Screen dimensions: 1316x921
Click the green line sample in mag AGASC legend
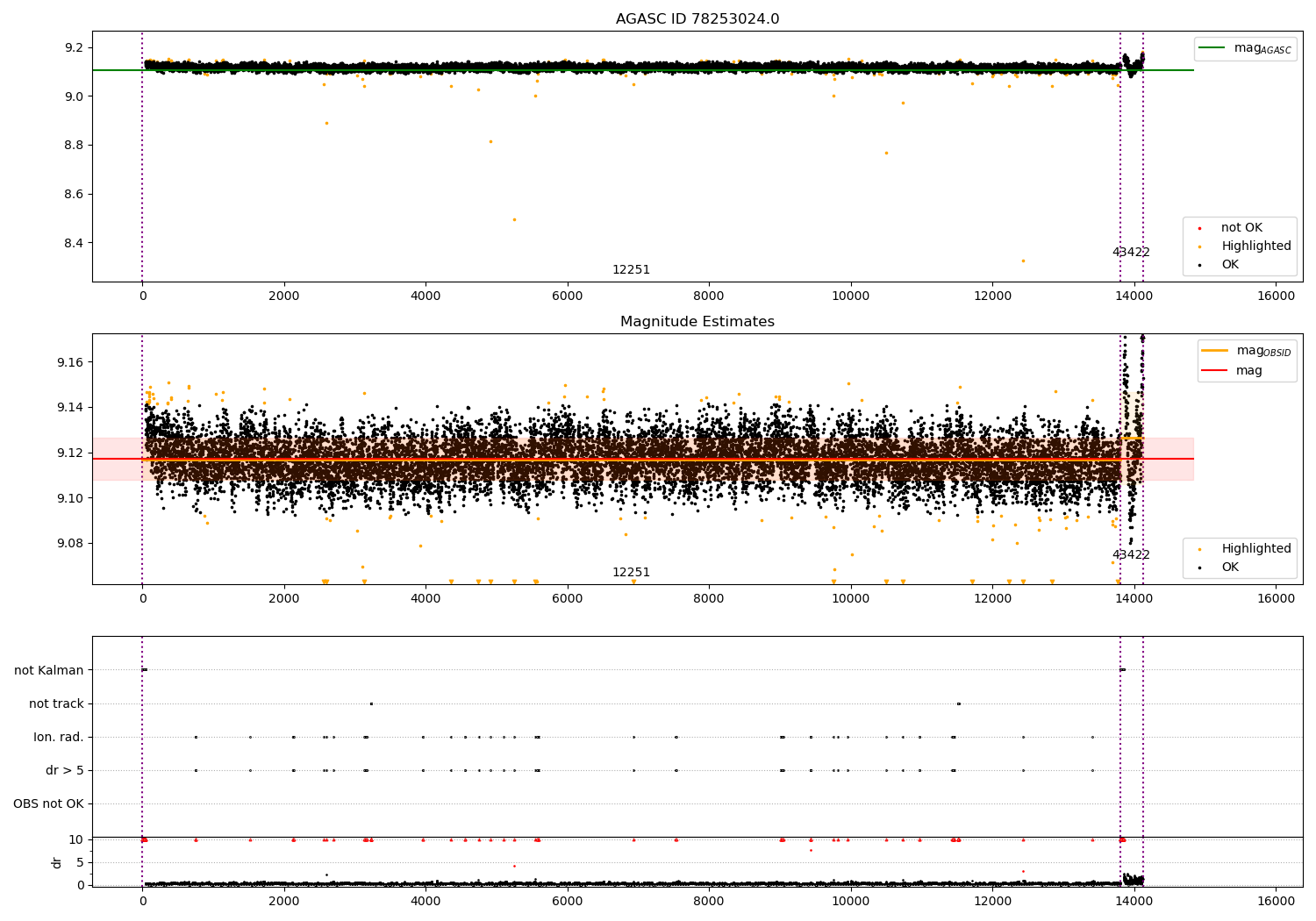pyautogui.click(x=1212, y=47)
